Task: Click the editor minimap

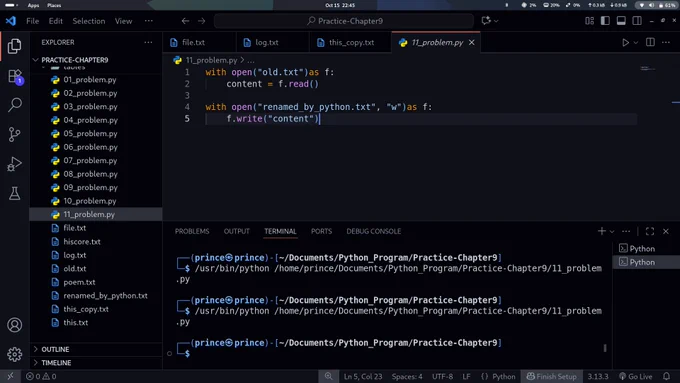Action: (648, 69)
